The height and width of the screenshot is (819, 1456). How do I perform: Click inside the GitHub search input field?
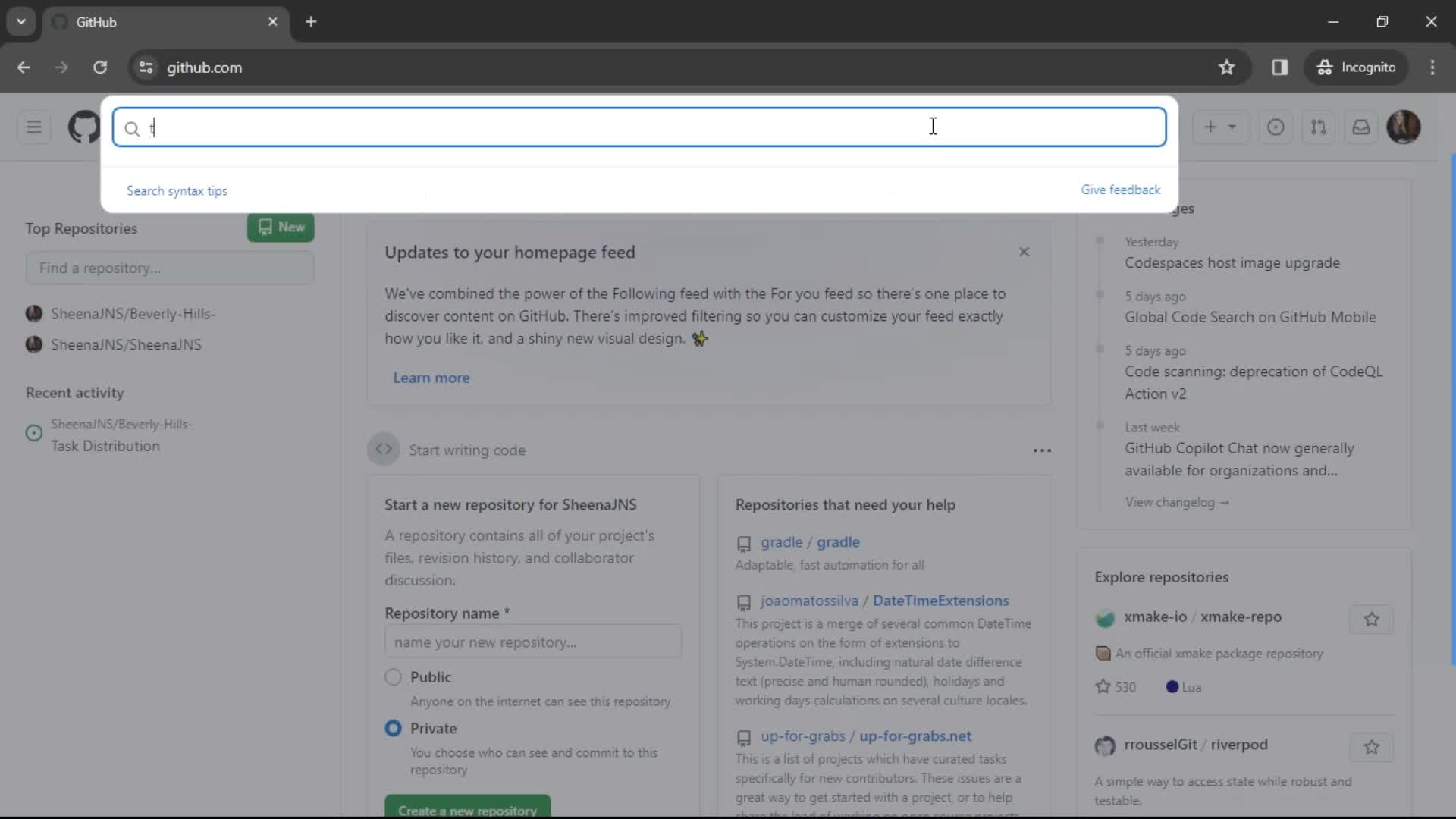tap(640, 127)
